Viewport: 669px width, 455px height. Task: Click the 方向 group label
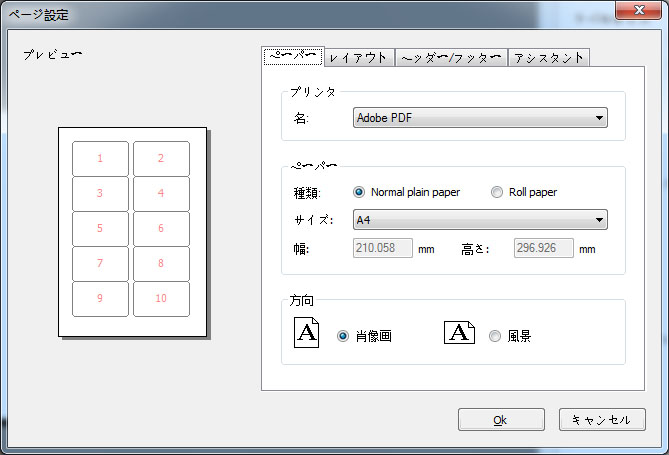tap(301, 300)
